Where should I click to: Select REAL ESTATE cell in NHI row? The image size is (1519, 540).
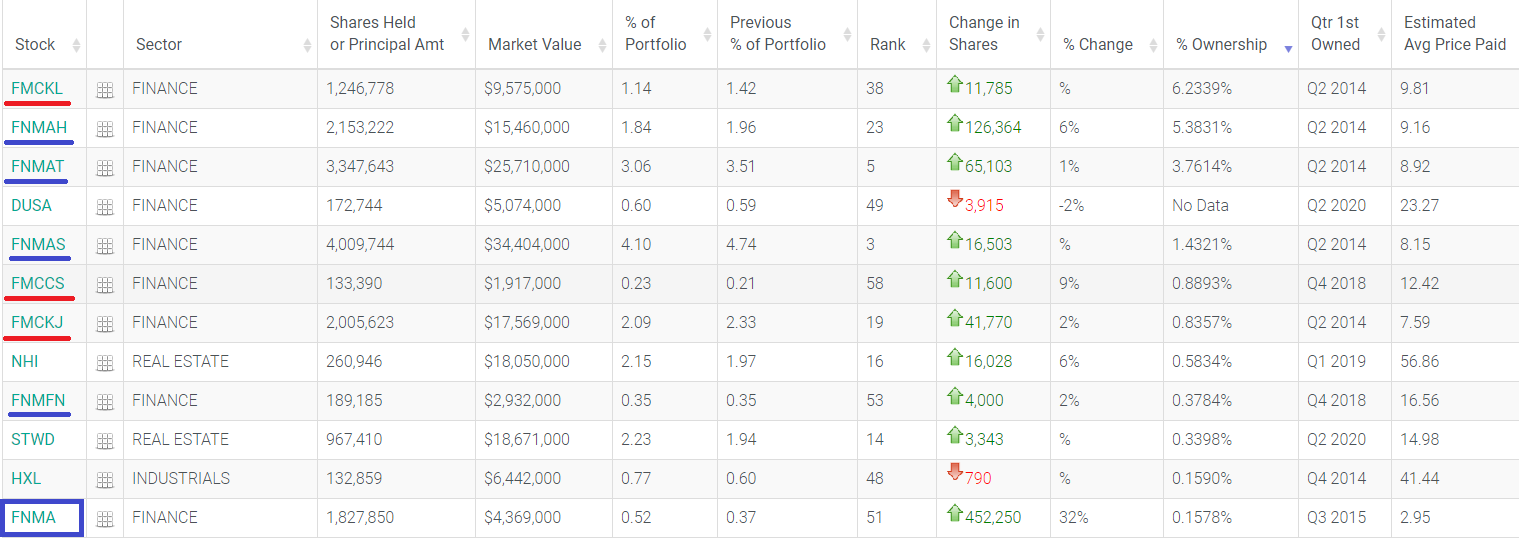tap(221, 361)
